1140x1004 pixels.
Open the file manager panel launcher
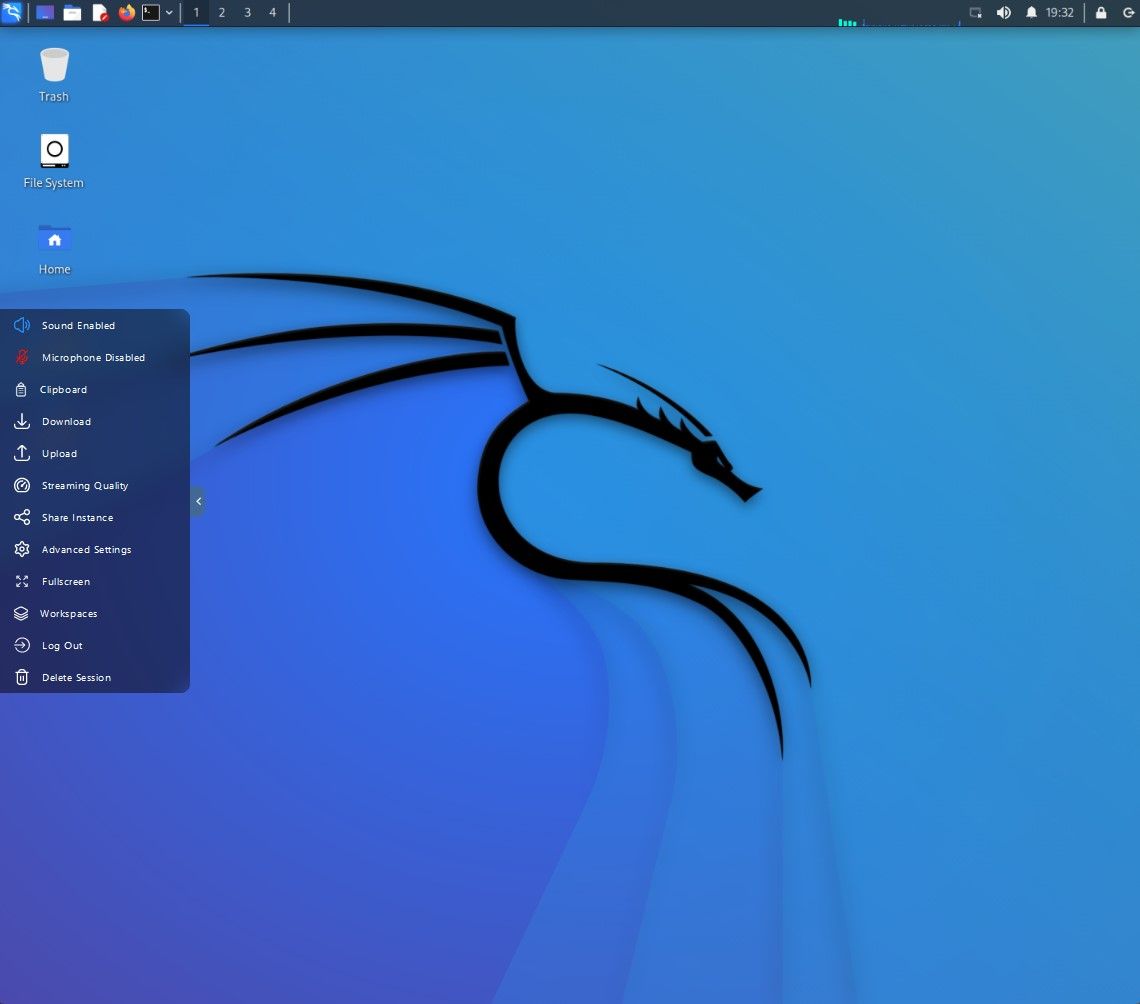coord(72,13)
